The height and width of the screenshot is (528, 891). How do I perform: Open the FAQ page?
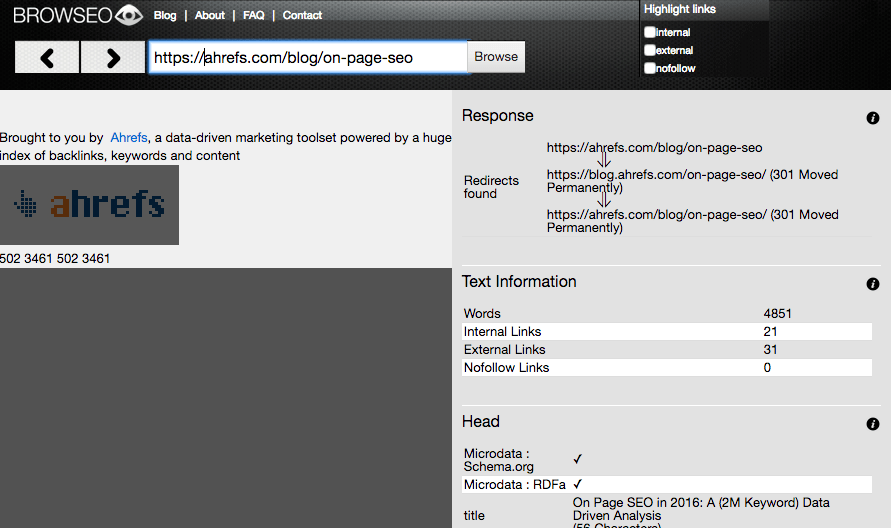coord(254,15)
